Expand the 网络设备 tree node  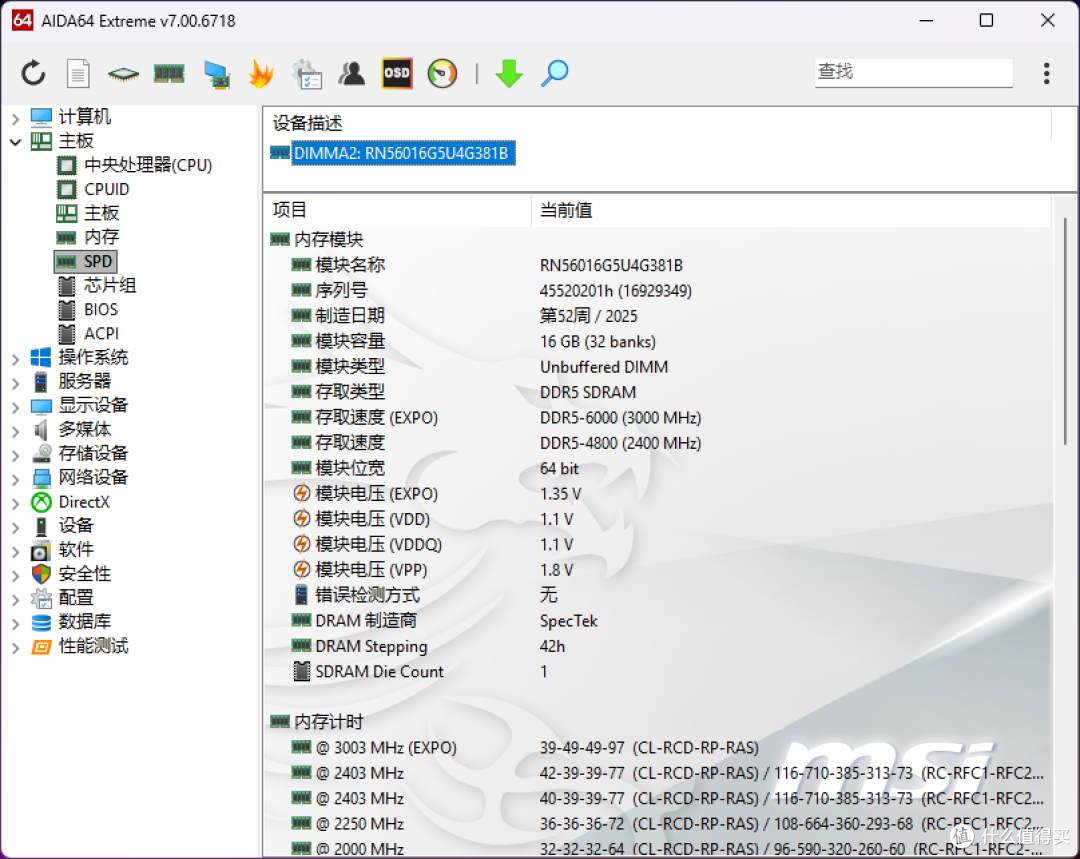click(16, 479)
